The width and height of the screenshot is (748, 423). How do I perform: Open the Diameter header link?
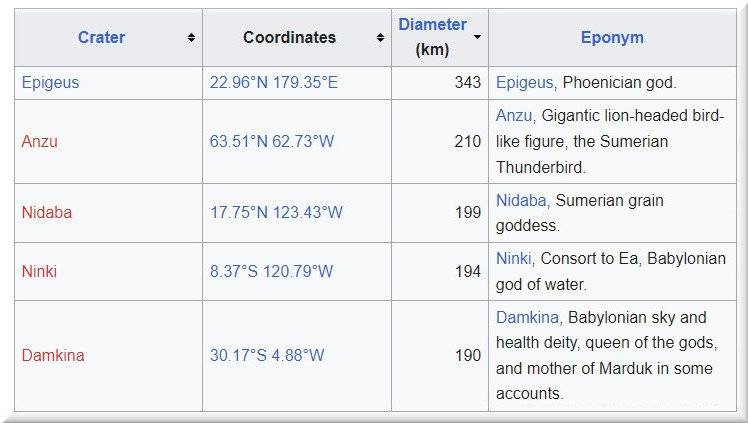click(432, 25)
